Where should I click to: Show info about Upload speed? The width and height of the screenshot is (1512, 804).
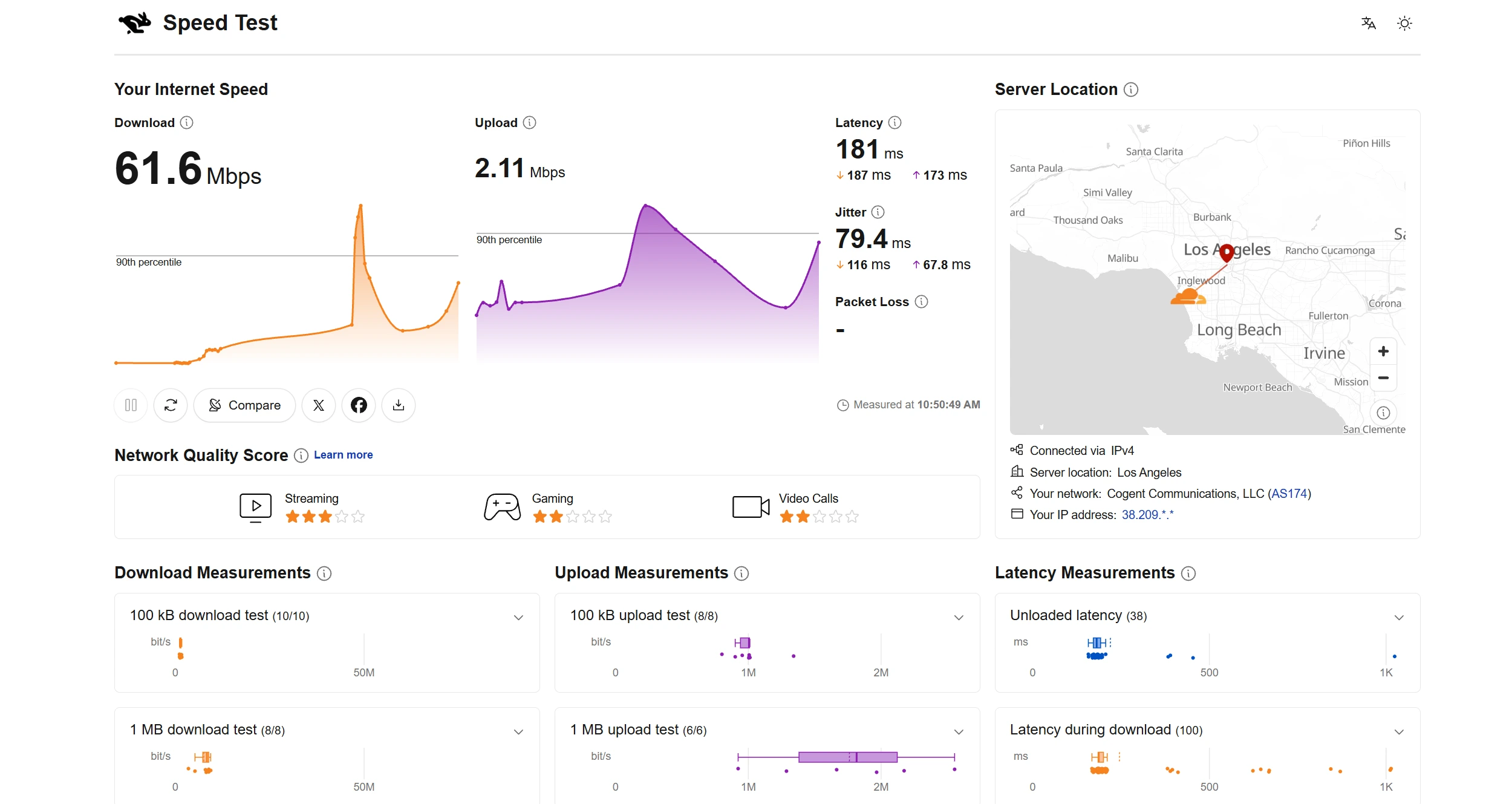(530, 123)
